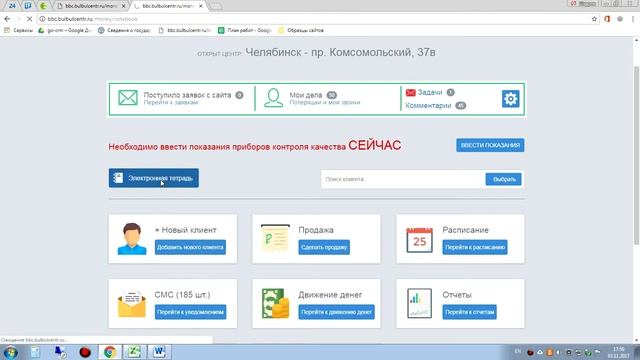Click the system clock in the taskbar

click(618, 352)
